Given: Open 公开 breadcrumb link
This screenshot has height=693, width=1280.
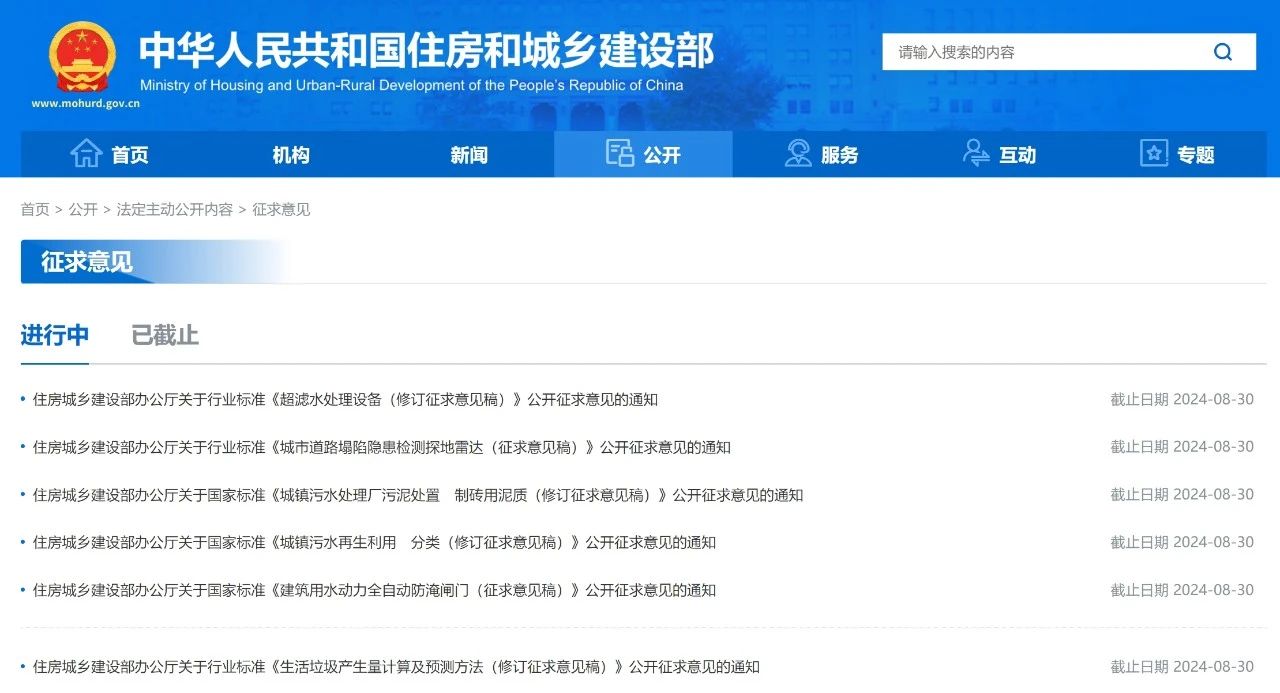Looking at the screenshot, I should coord(83,209).
